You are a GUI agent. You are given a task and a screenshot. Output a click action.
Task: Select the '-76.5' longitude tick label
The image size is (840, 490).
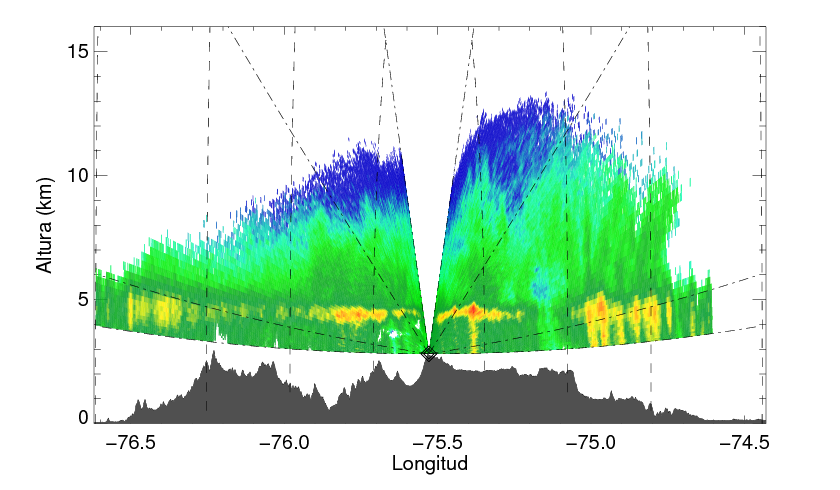[131, 442]
